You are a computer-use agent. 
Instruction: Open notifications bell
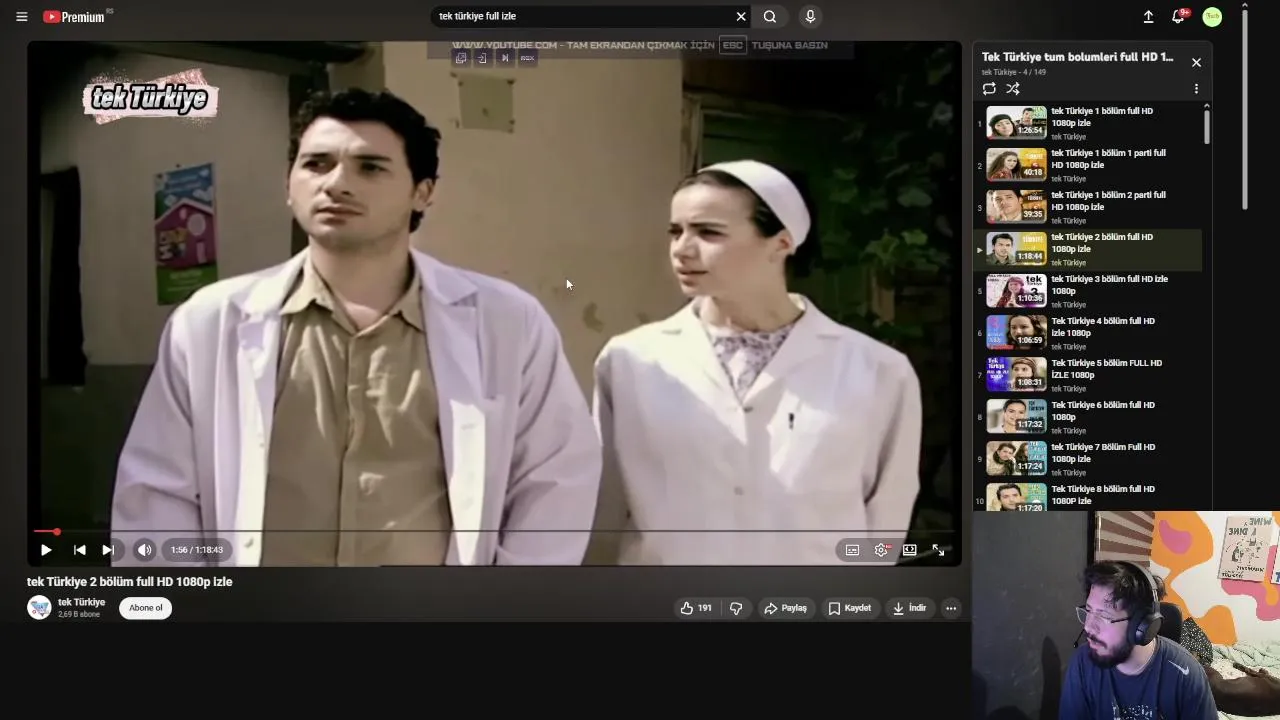1179,17
